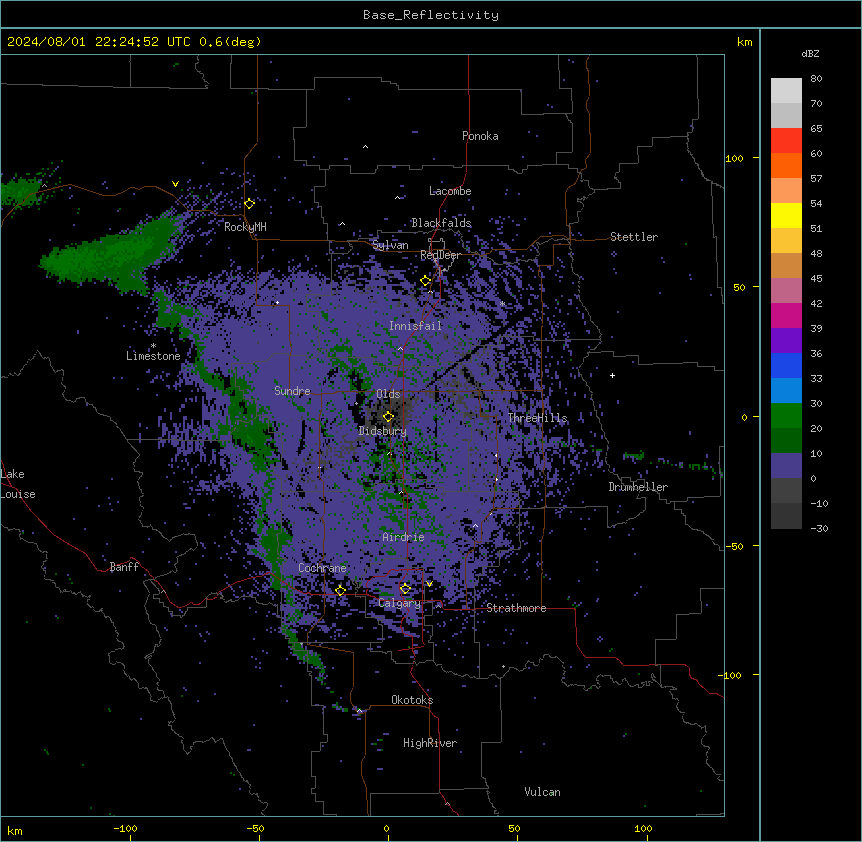The image size is (862, 842).
Task: Click the magenta 42 dBZ legend swatch
Action: [786, 315]
